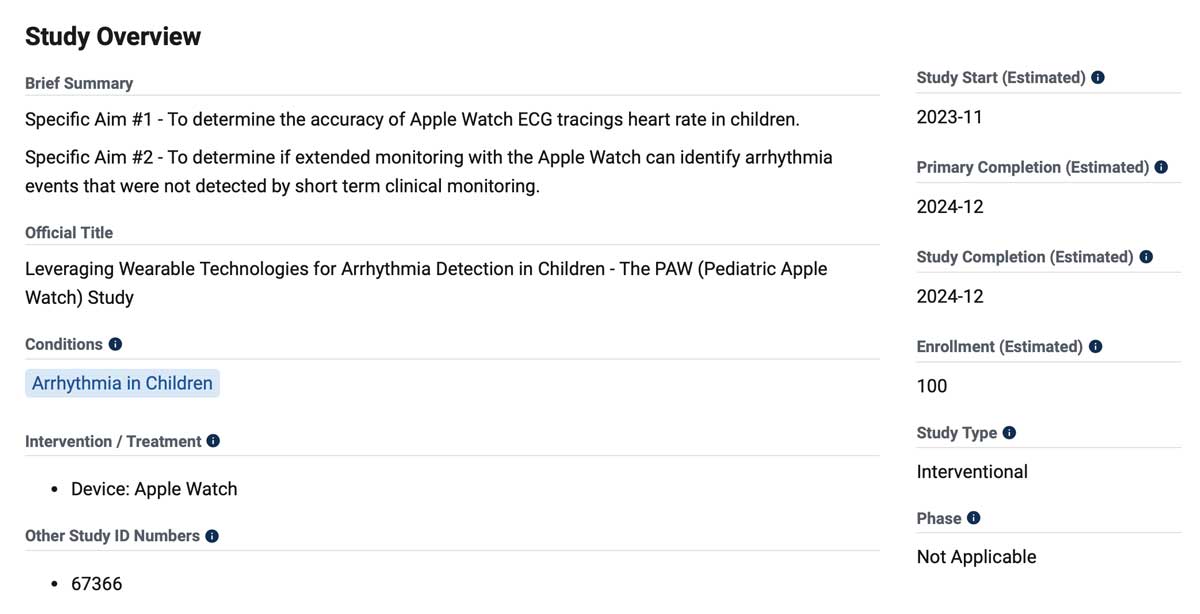Image resolution: width=1200 pixels, height=614 pixels.
Task: Open the Primary Completion info tooltip
Action: tap(1161, 166)
